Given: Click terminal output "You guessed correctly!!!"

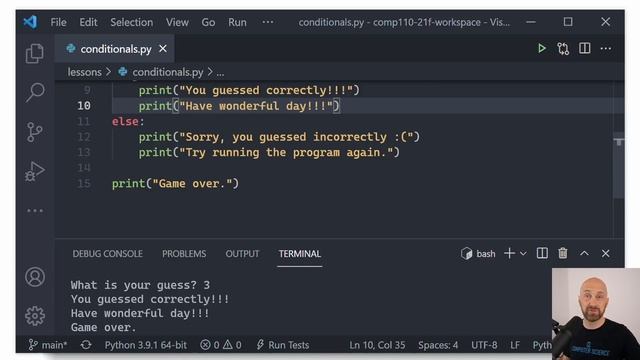Looking at the screenshot, I should 150,299.
